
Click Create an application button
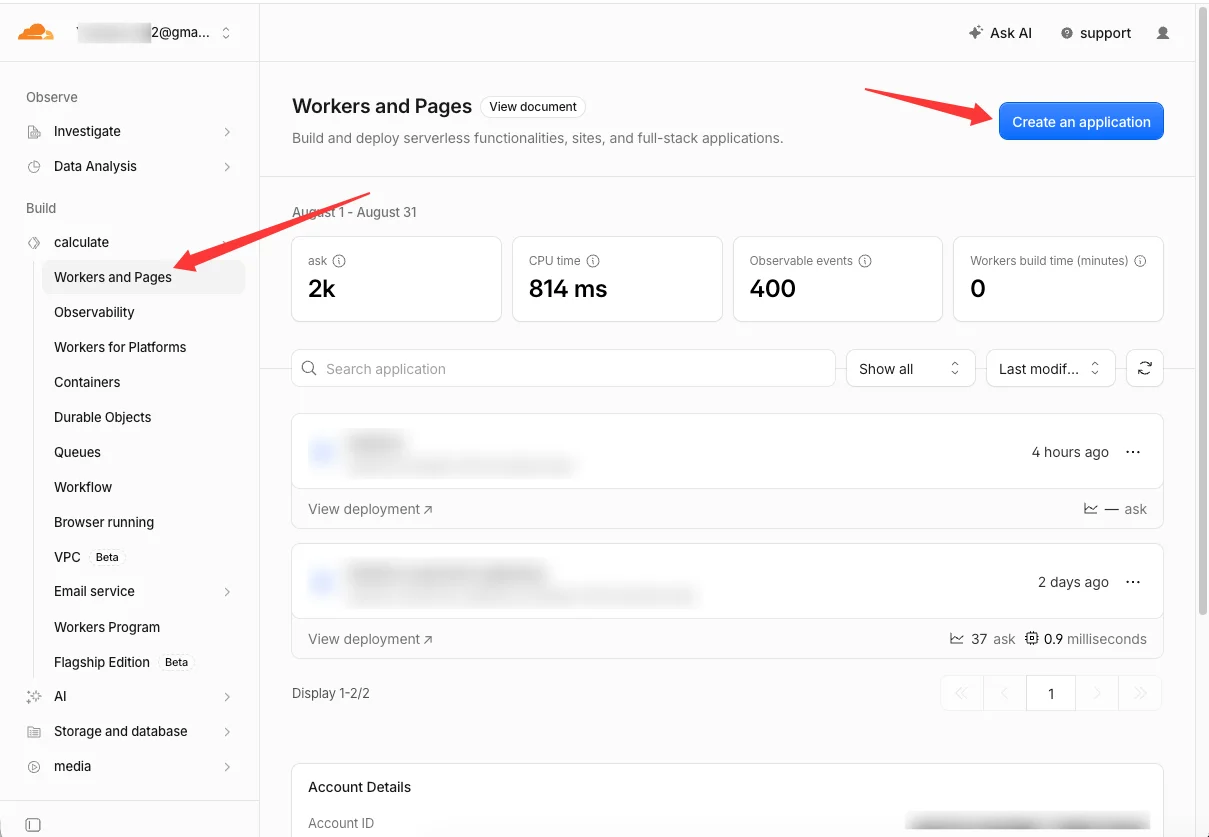coord(1081,121)
